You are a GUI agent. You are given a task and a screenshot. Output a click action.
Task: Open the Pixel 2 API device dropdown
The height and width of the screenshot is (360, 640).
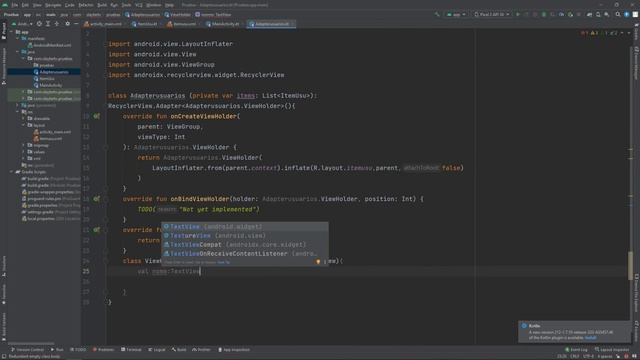[x=492, y=14]
